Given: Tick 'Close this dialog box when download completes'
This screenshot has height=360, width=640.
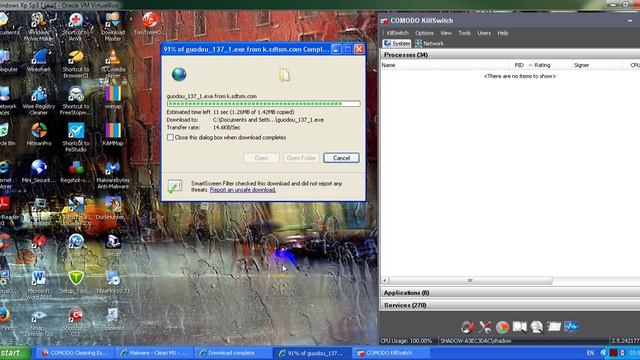Looking at the screenshot, I should click(170, 138).
